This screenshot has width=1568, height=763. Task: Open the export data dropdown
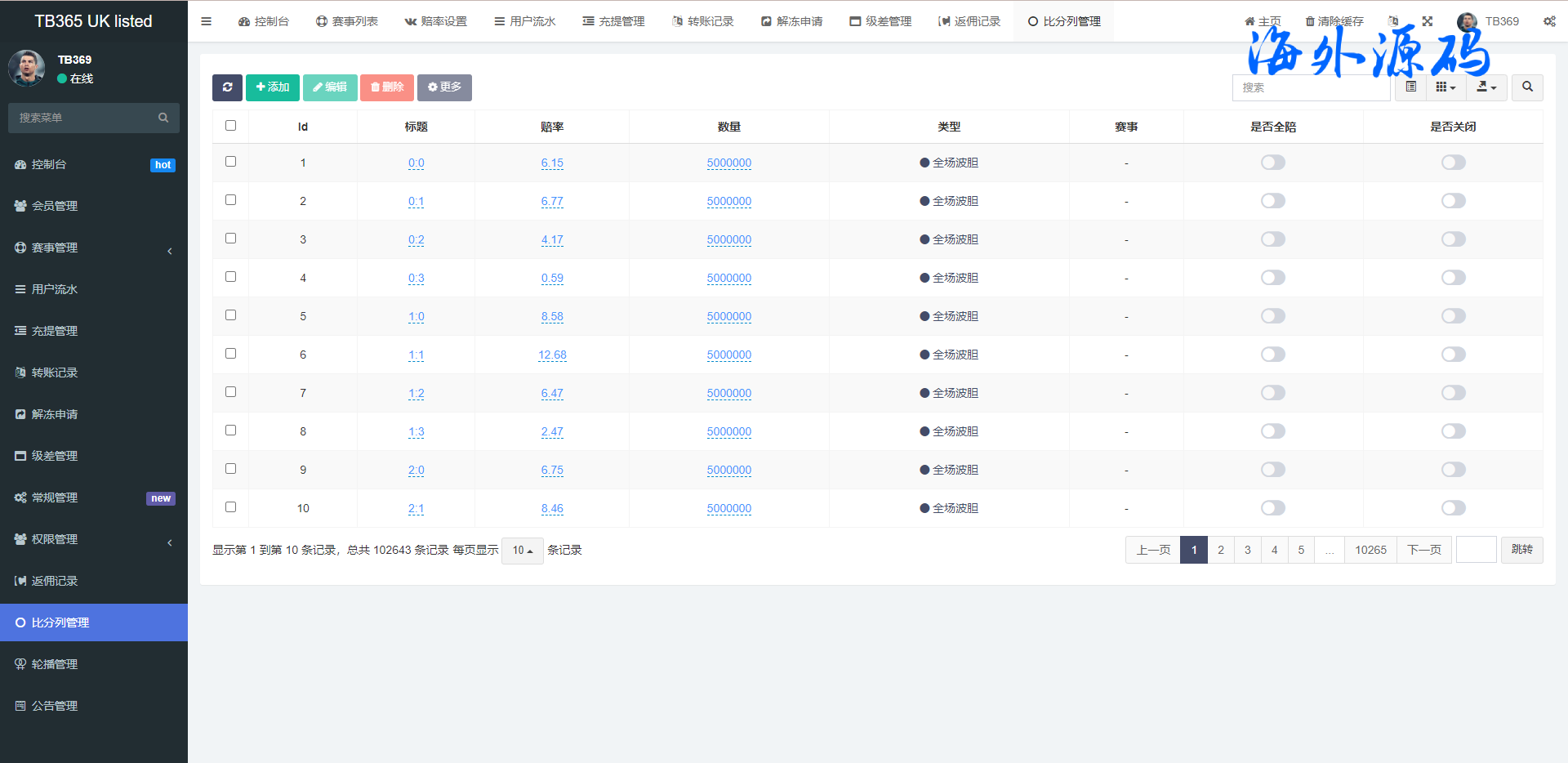(x=1486, y=87)
